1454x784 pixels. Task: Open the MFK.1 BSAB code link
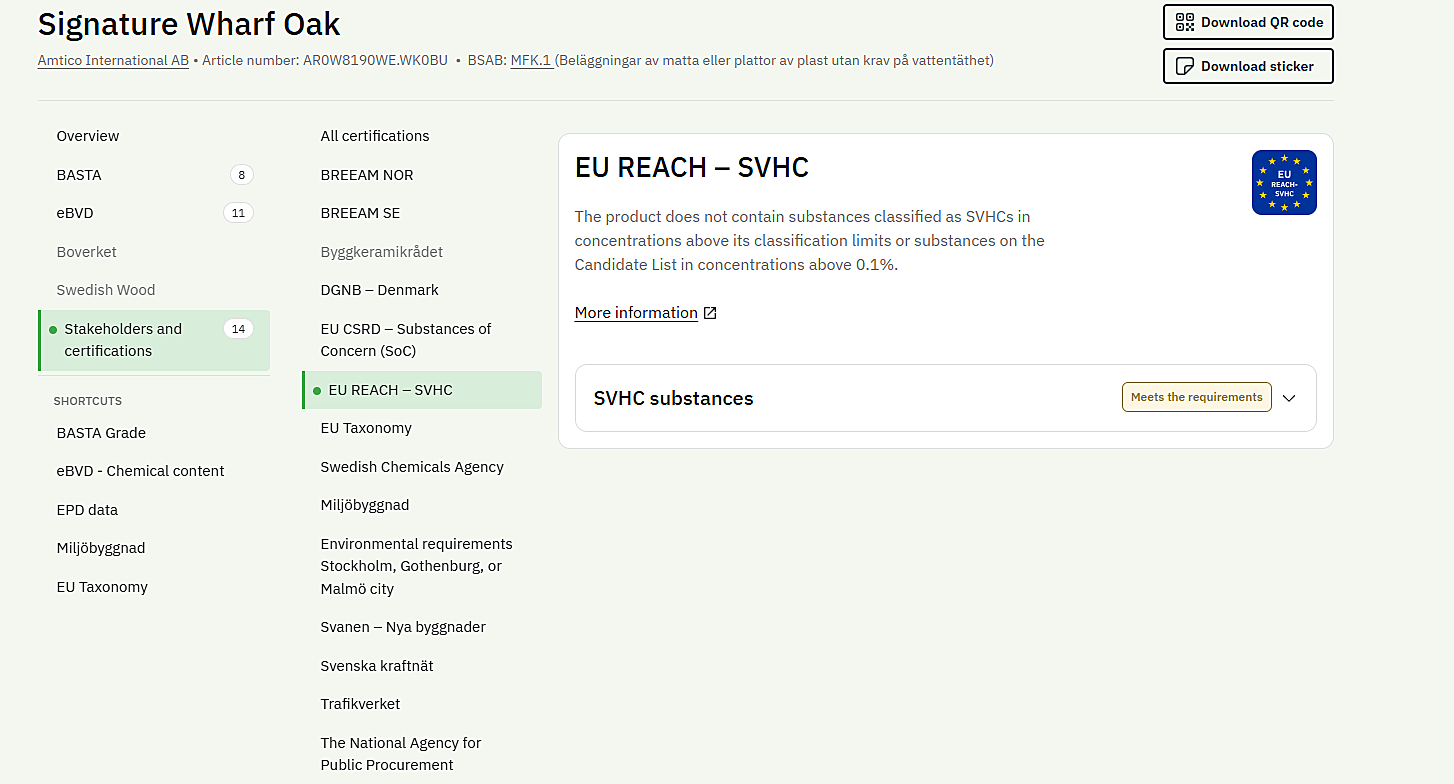point(532,60)
